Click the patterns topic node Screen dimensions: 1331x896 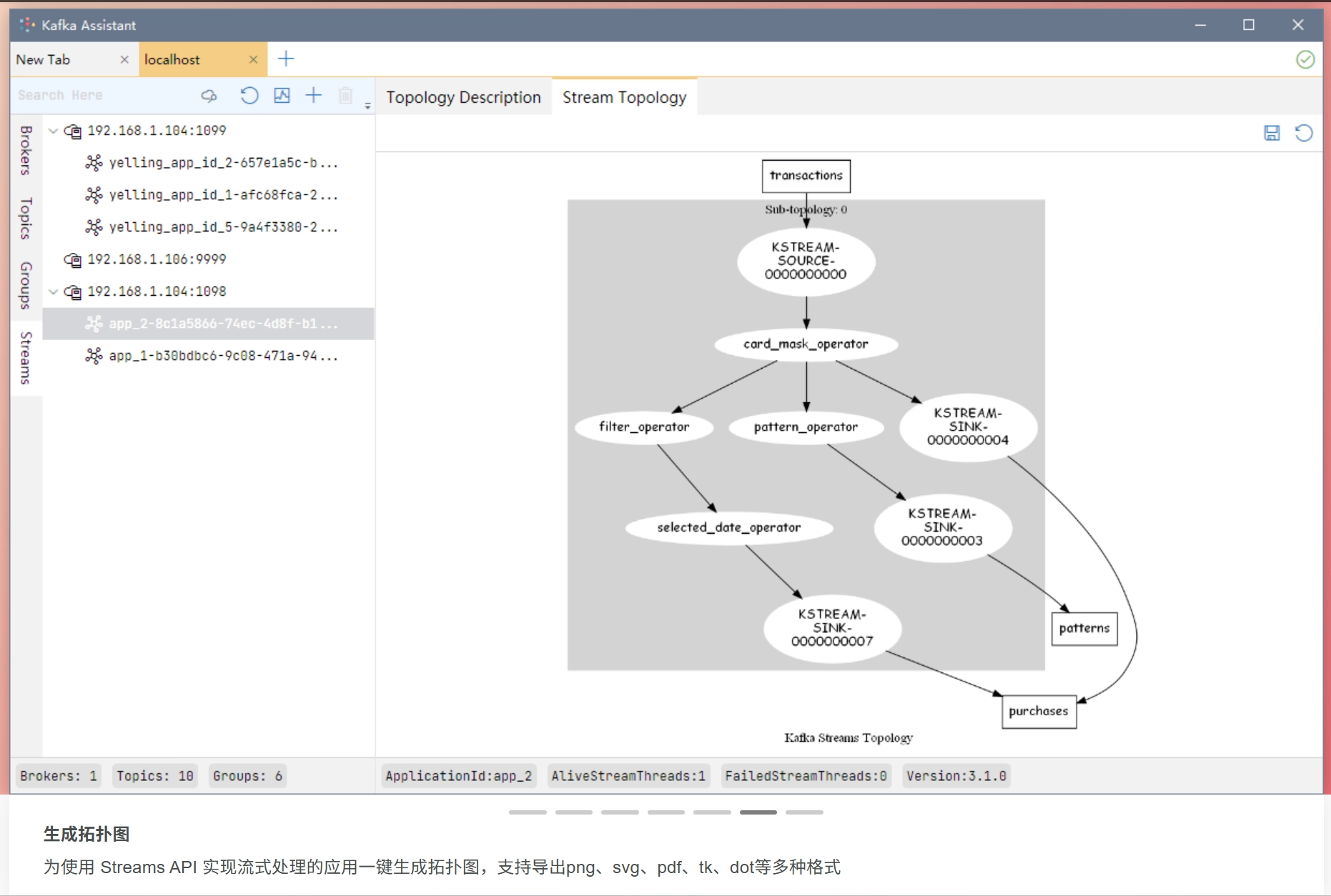tap(1084, 629)
